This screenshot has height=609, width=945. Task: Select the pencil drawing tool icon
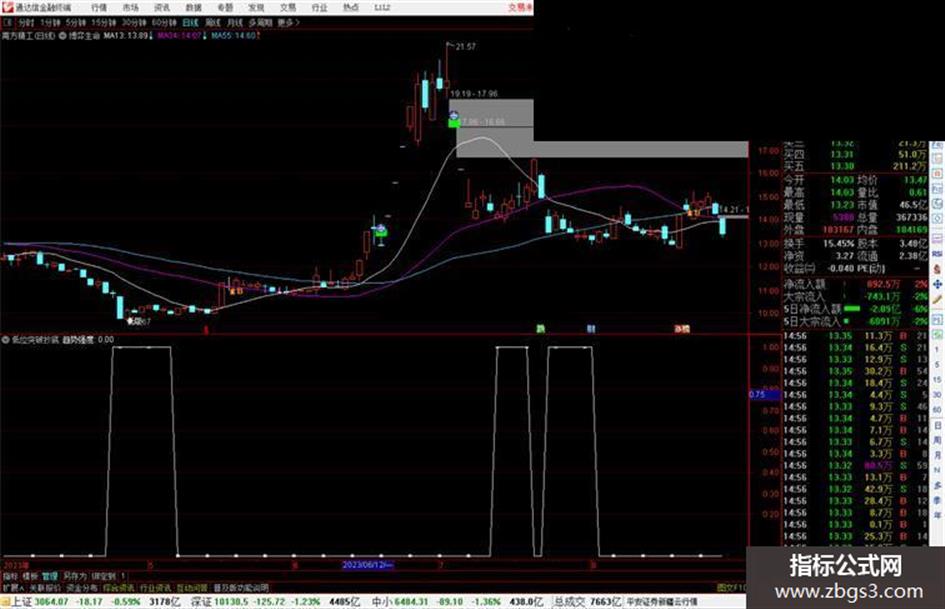point(937,299)
